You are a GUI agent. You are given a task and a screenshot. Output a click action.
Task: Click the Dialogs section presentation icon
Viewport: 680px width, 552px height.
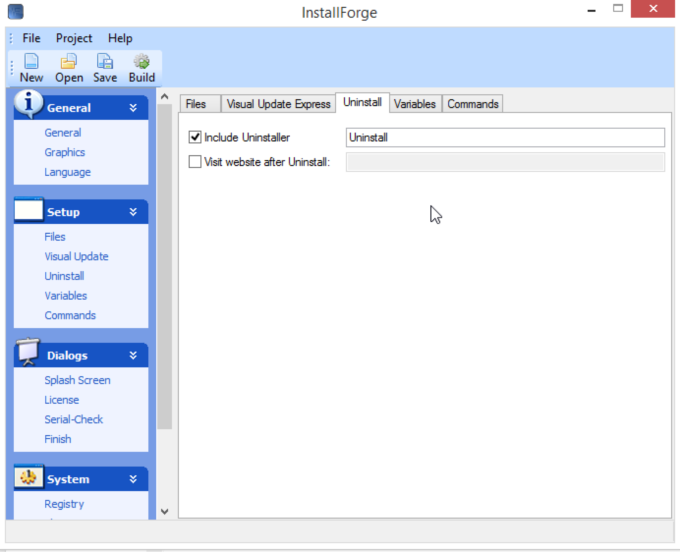28,352
